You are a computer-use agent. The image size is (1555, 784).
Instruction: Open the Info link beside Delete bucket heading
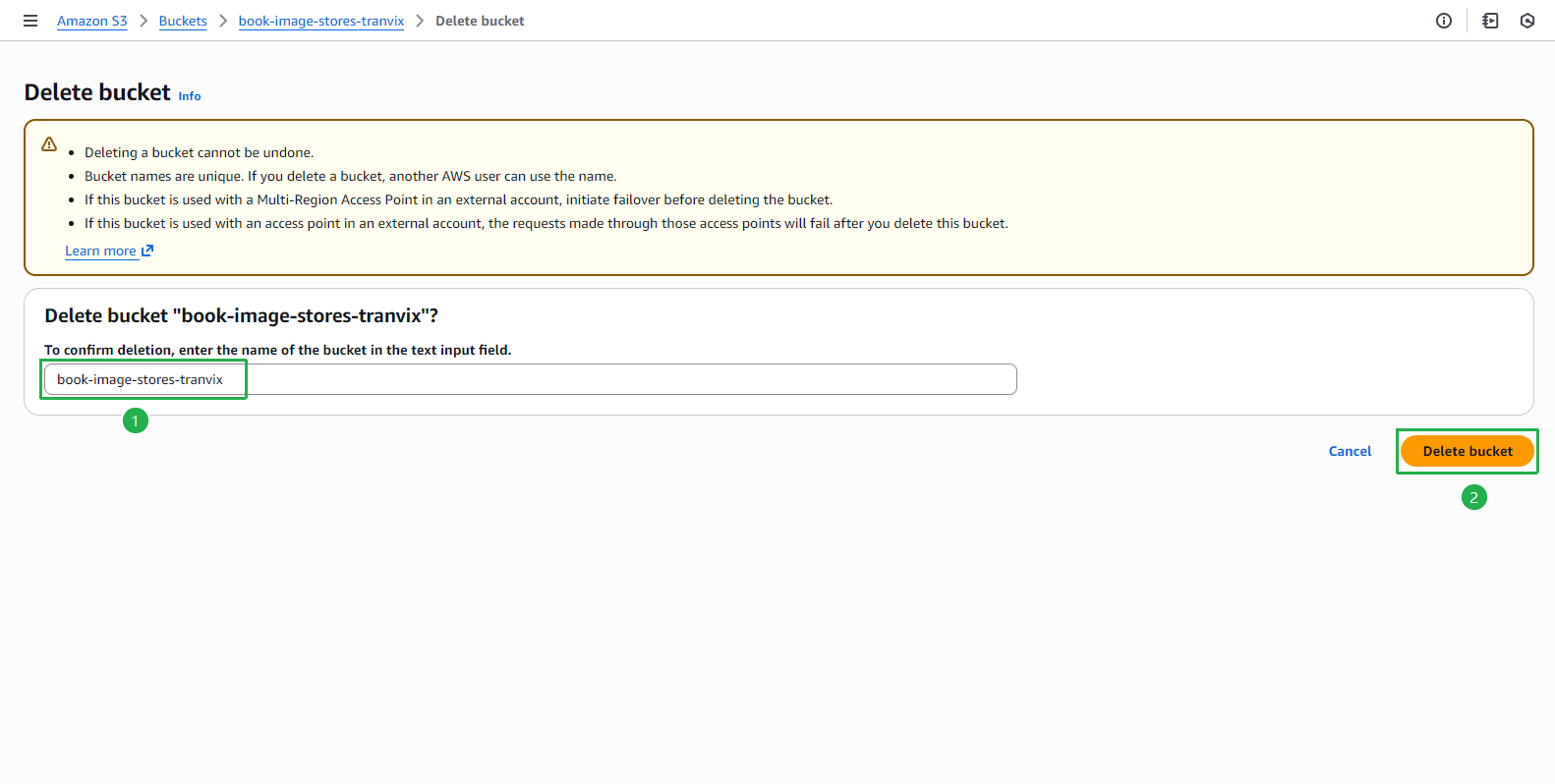tap(190, 96)
